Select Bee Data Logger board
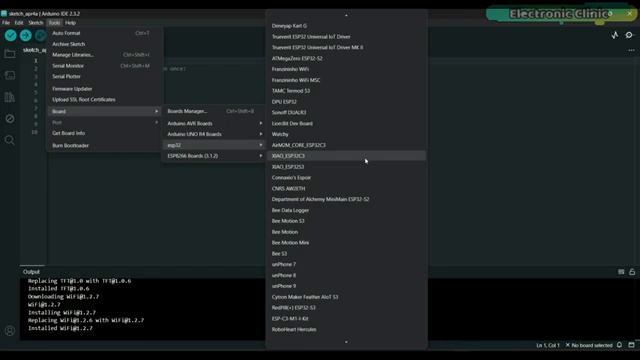The width and height of the screenshot is (640, 360). tap(347, 210)
